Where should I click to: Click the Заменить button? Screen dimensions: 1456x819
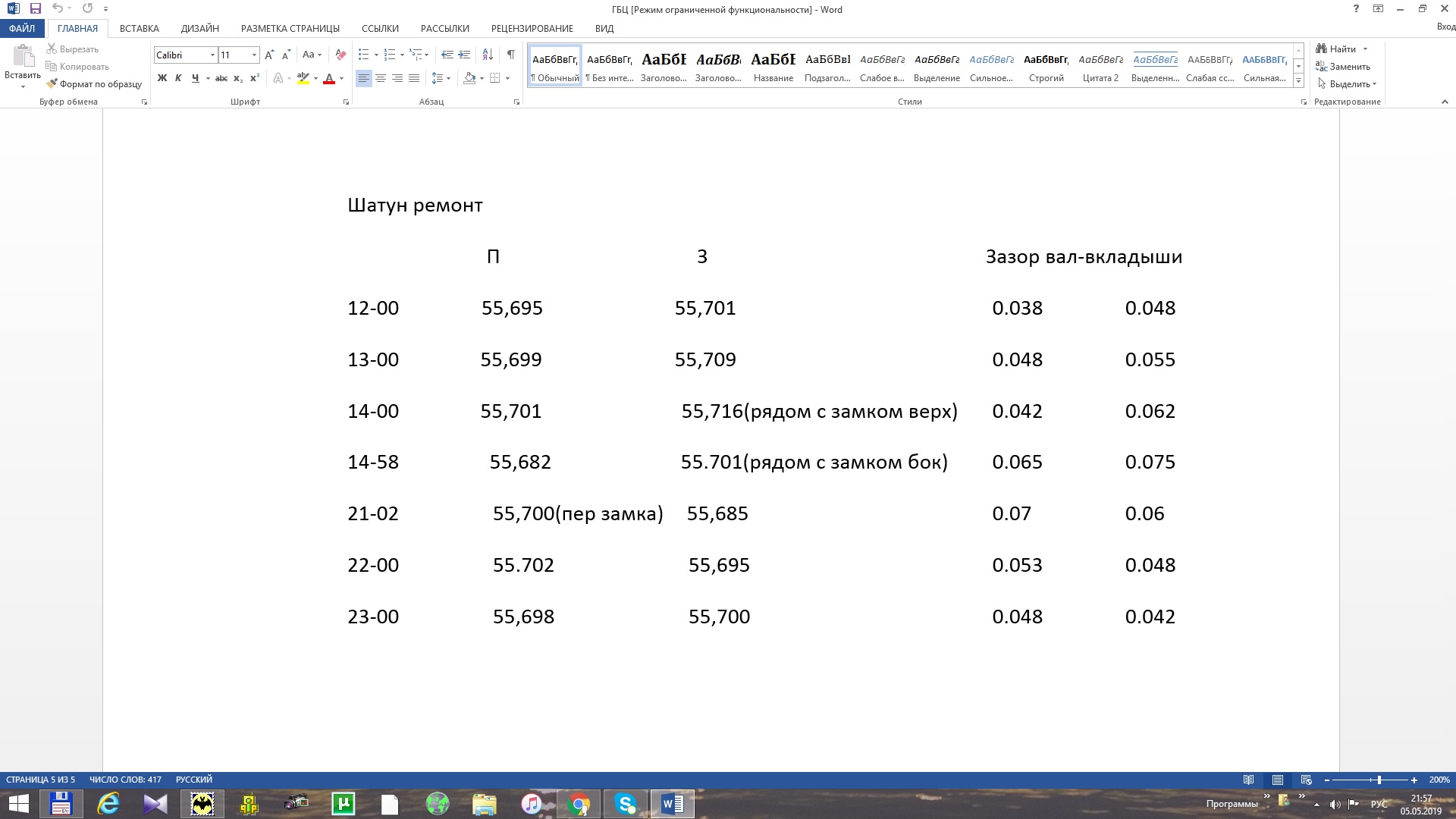click(1343, 67)
